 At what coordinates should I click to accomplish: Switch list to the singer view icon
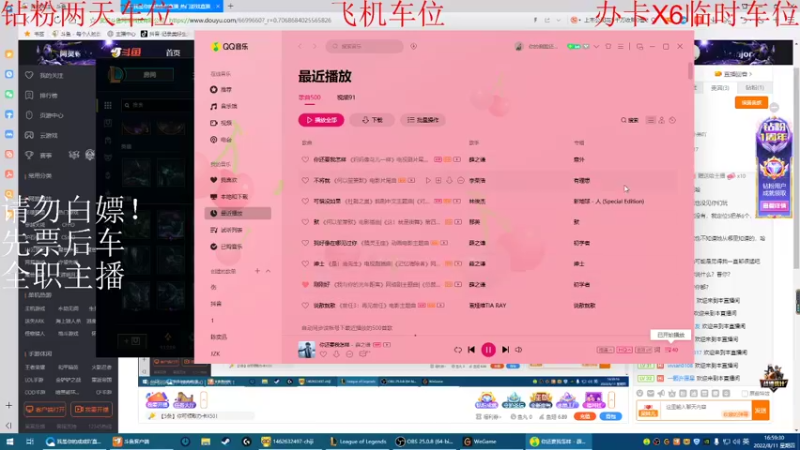click(662, 120)
